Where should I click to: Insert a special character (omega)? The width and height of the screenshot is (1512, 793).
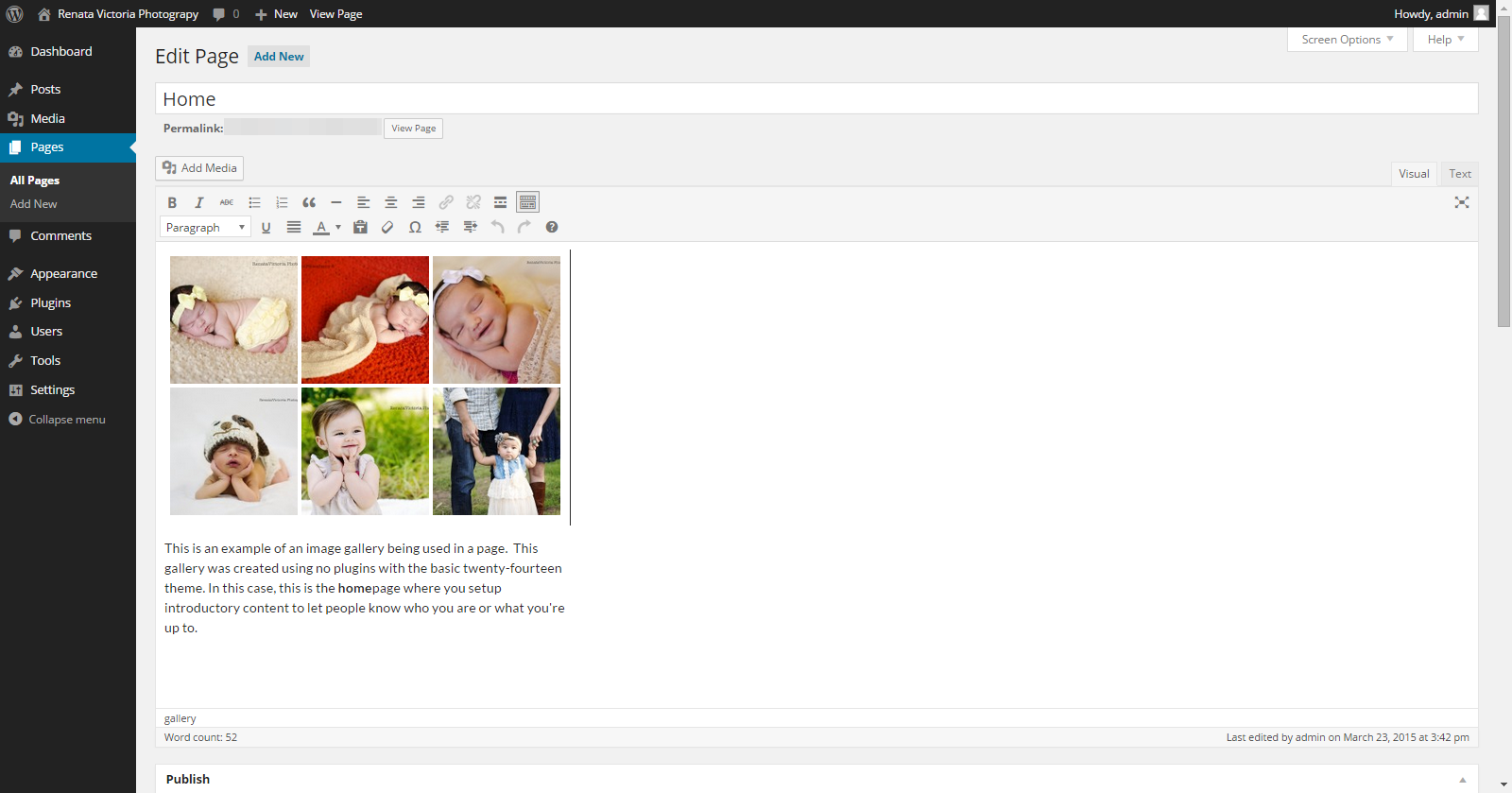pos(415,227)
